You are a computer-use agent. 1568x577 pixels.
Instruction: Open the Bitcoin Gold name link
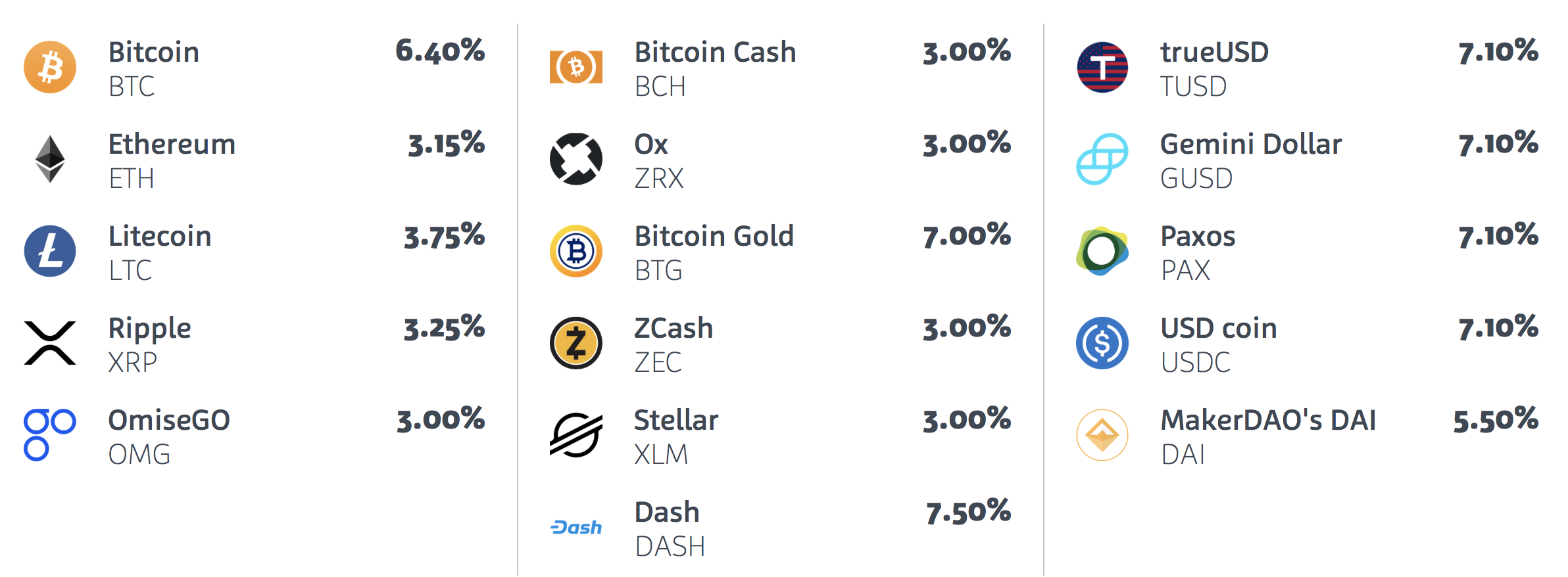714,237
